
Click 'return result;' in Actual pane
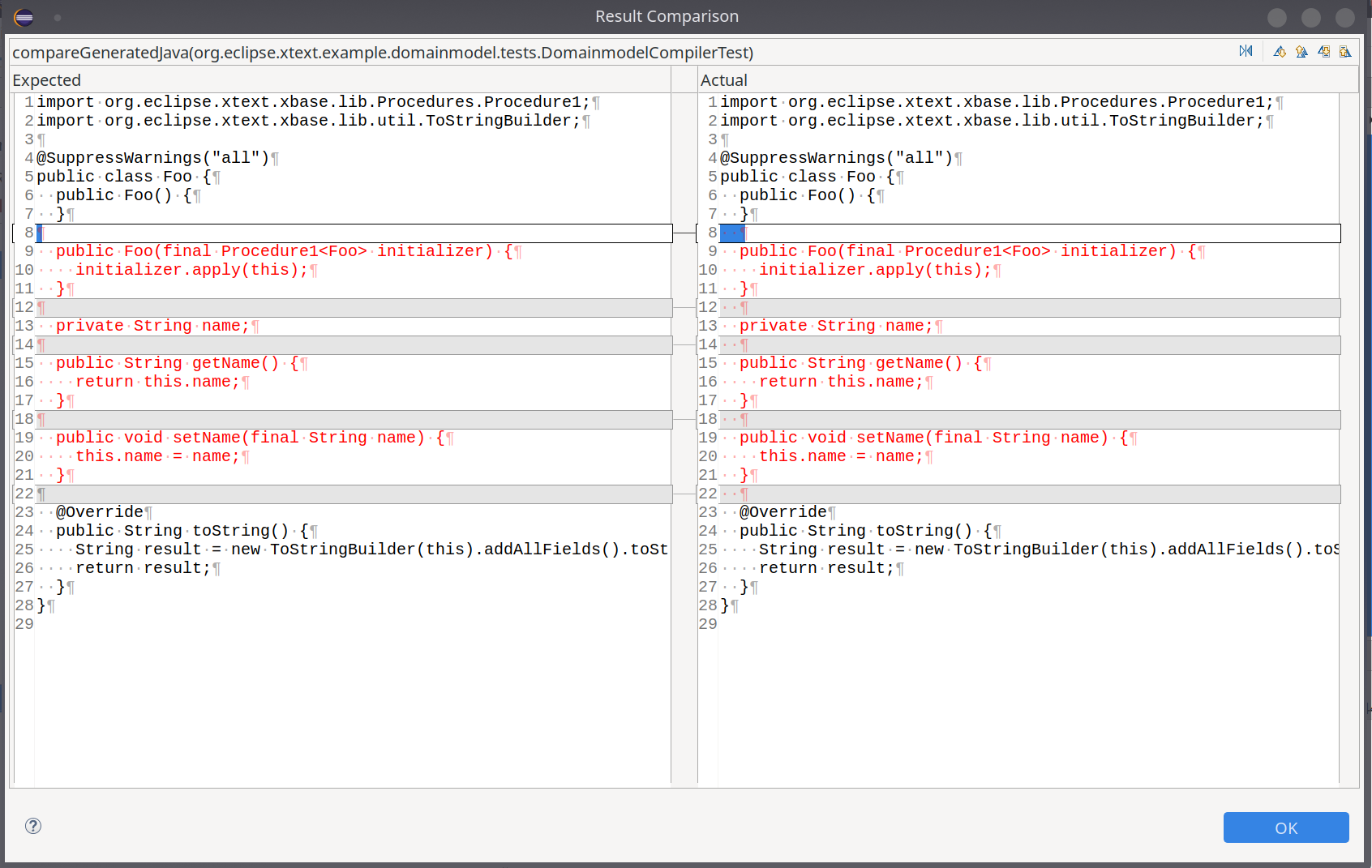826,568
